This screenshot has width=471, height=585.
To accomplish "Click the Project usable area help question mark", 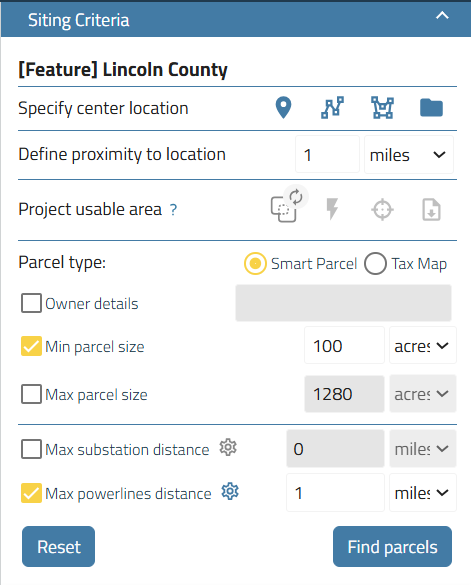I will [x=173, y=210].
